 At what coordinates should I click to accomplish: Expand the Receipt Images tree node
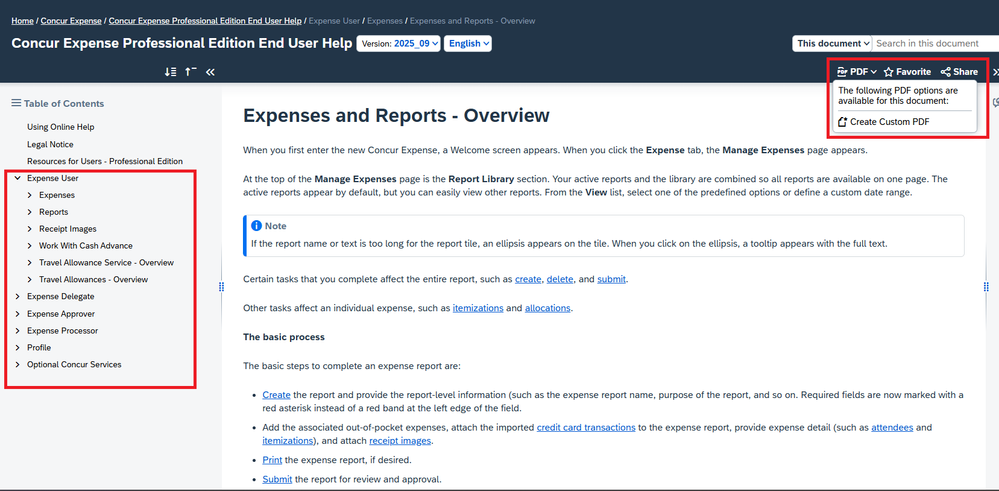pos(29,229)
